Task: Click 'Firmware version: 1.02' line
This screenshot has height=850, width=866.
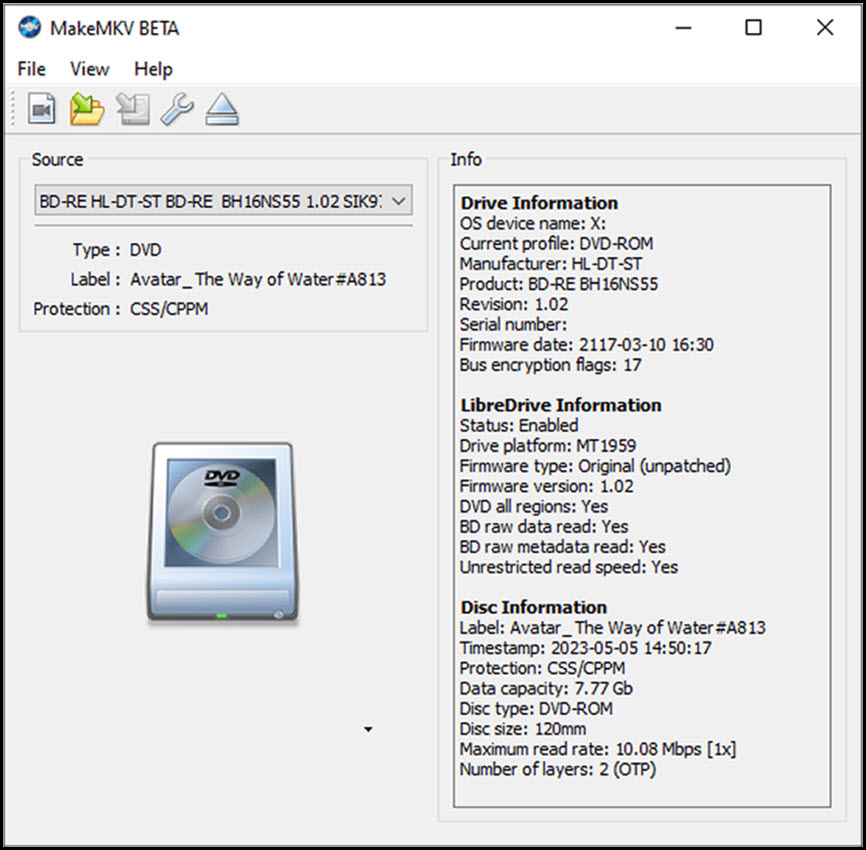Action: click(x=547, y=487)
